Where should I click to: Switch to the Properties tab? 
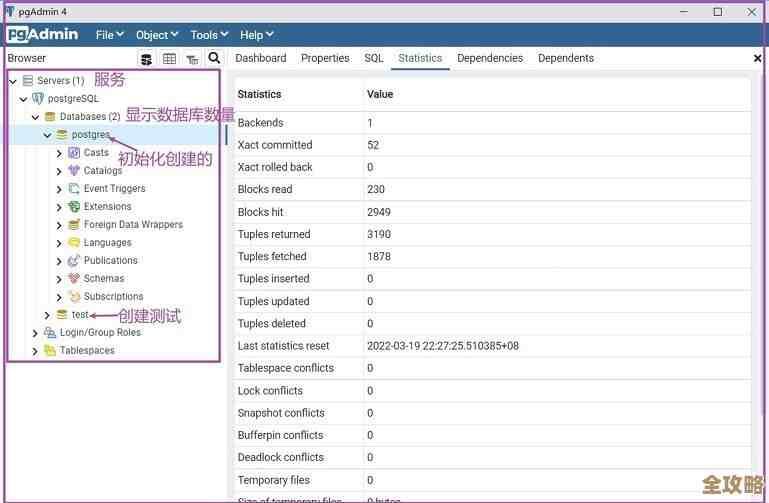325,58
